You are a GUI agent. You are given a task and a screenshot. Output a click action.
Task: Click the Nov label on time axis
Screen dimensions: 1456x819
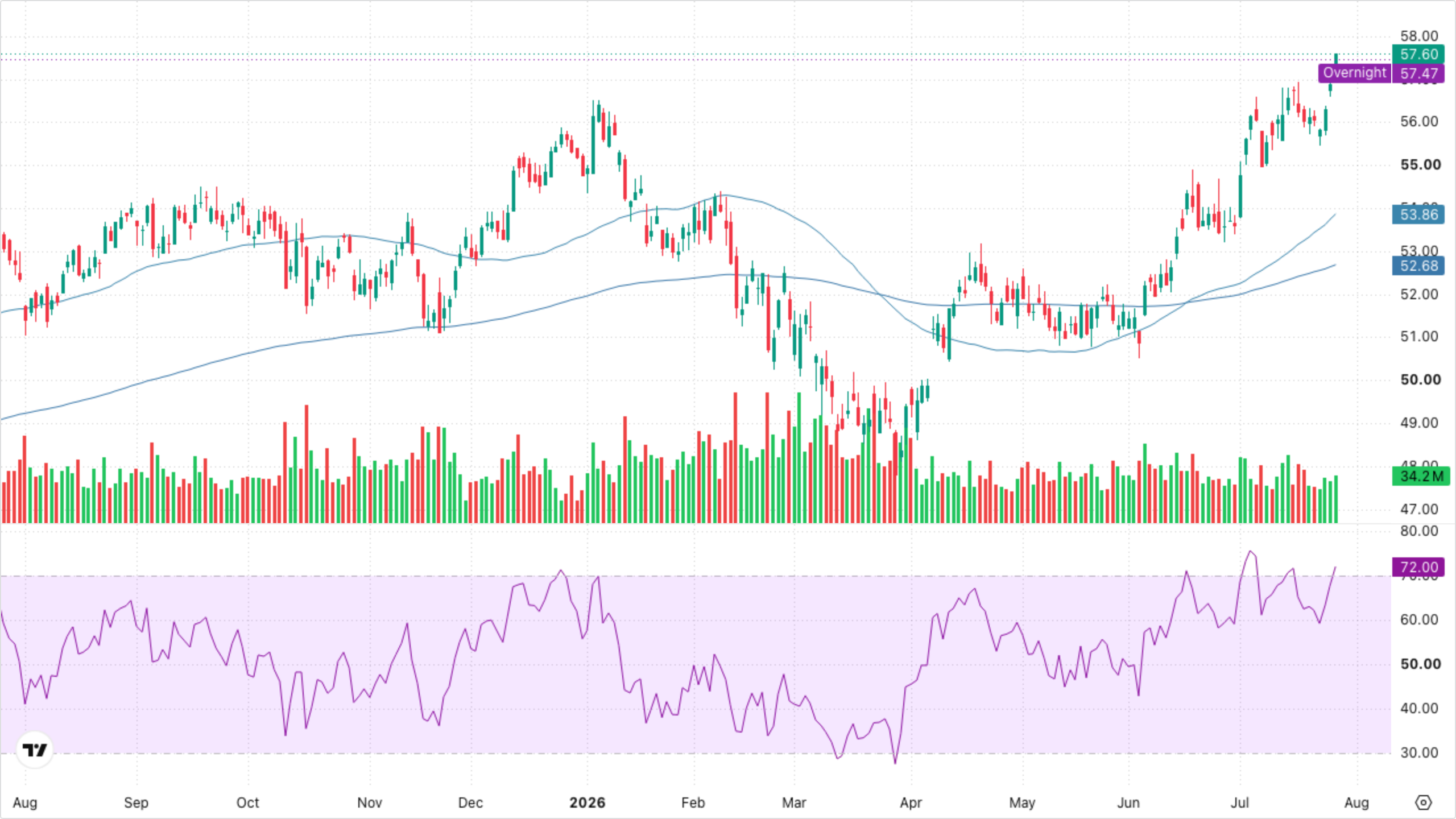[x=369, y=803]
